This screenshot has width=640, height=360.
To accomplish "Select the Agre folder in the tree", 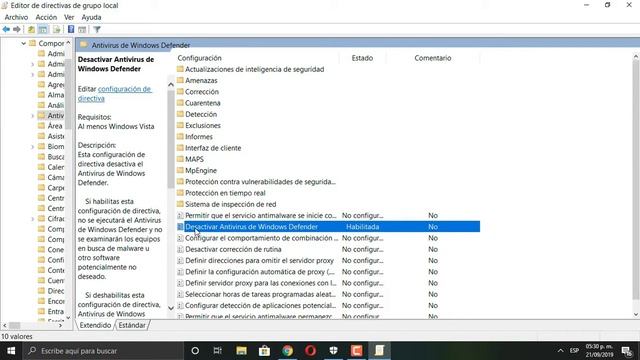I will click(51, 84).
